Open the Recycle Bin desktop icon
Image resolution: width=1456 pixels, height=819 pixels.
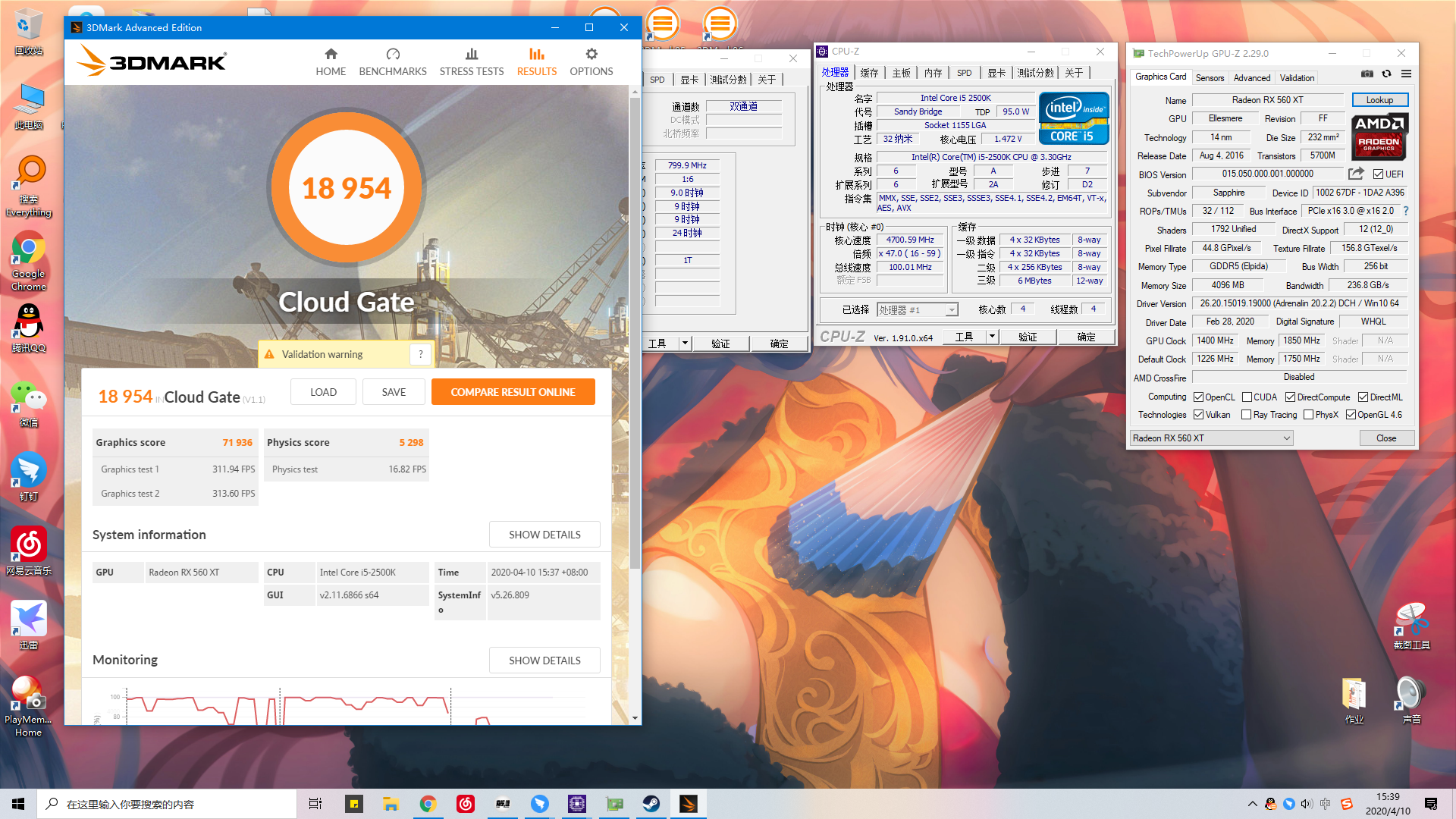pos(28,32)
